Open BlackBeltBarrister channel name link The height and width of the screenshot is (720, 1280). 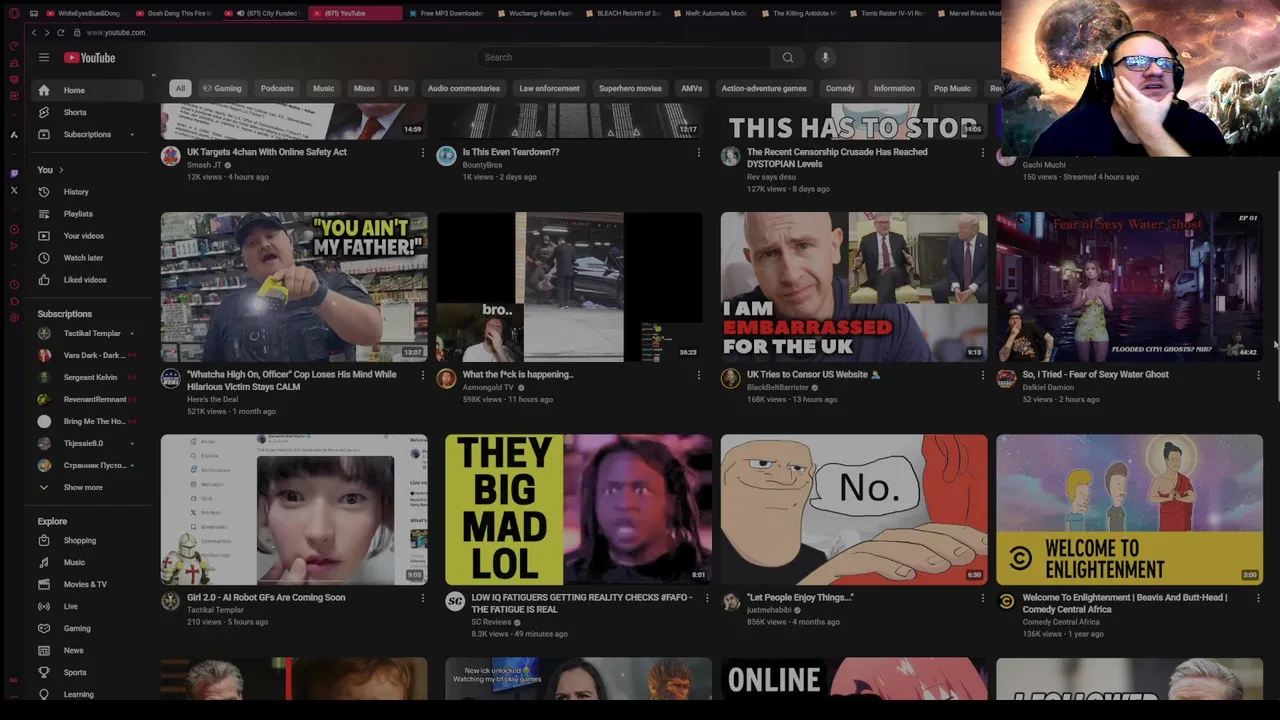[x=777, y=388]
